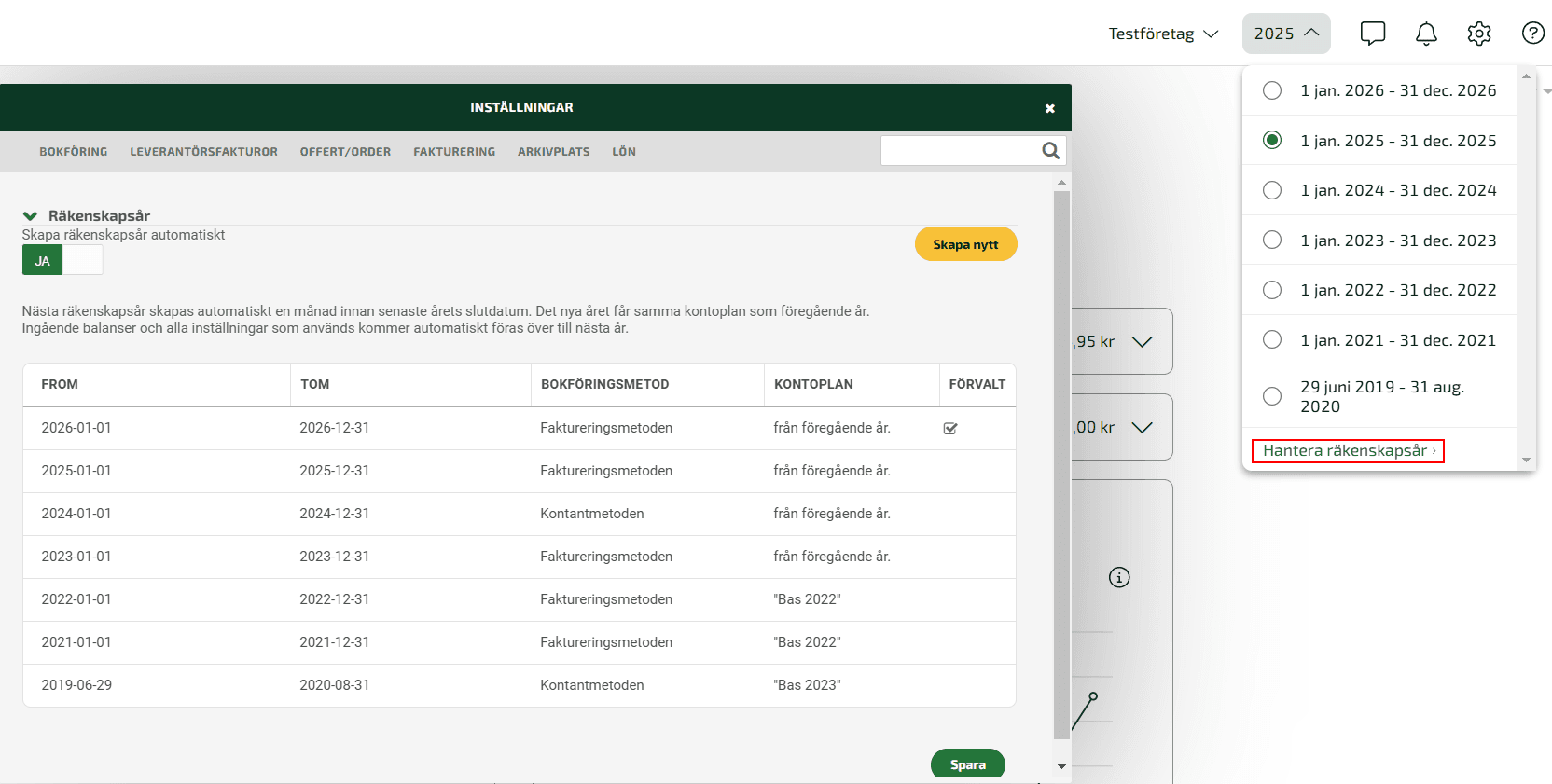The image size is (1552, 784).
Task: Click the settings dialog vertical scrollbar
Action: point(1061,465)
